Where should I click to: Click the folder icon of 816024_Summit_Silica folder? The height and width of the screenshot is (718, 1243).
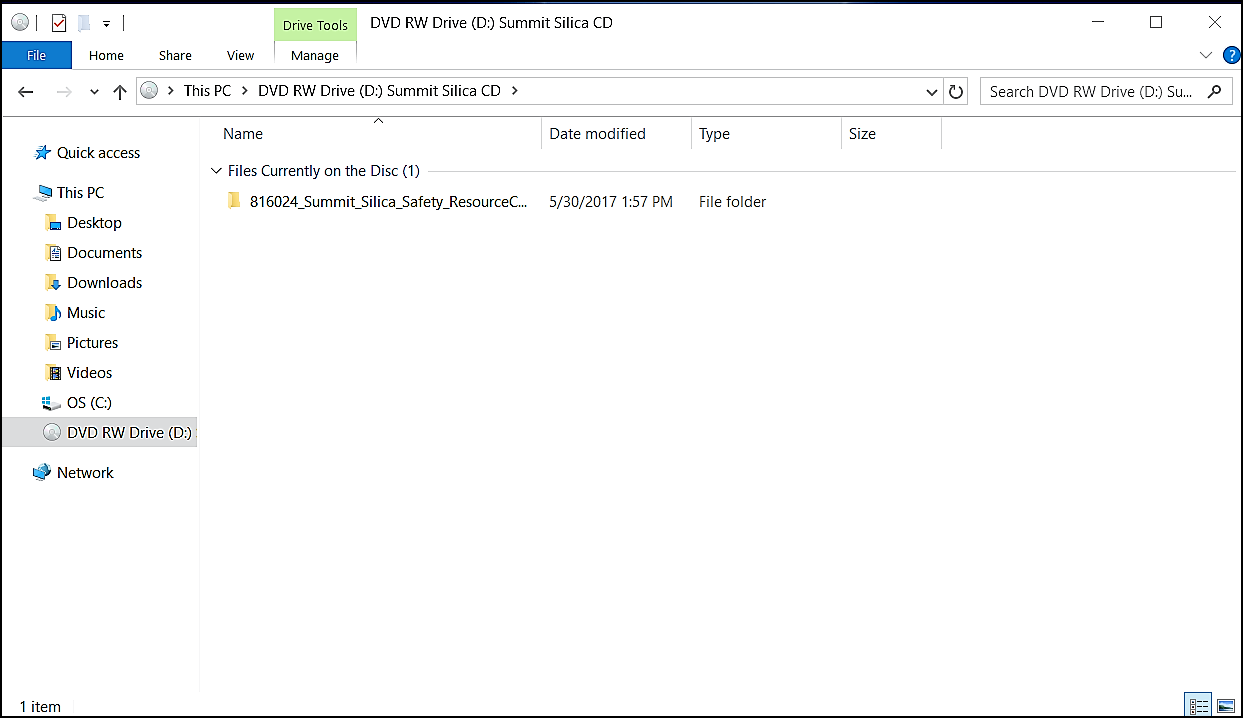pyautogui.click(x=234, y=201)
